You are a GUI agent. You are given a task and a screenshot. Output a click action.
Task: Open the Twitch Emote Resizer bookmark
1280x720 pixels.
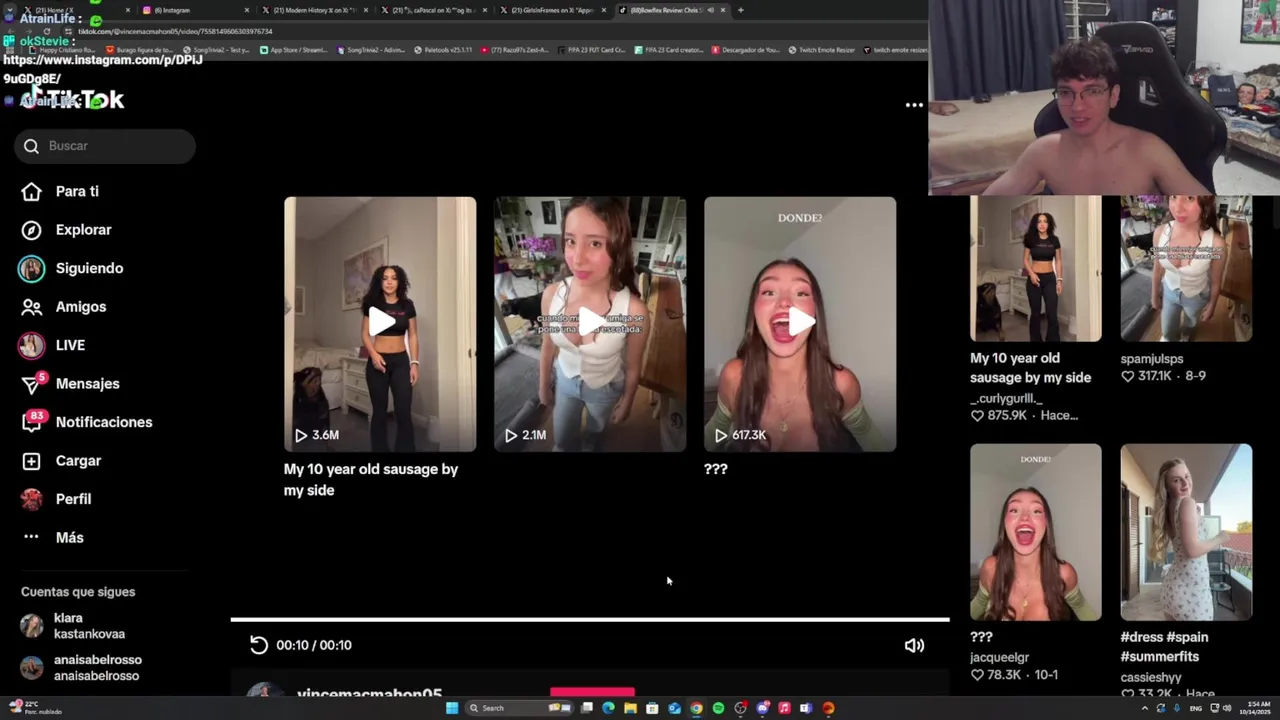[x=822, y=49]
